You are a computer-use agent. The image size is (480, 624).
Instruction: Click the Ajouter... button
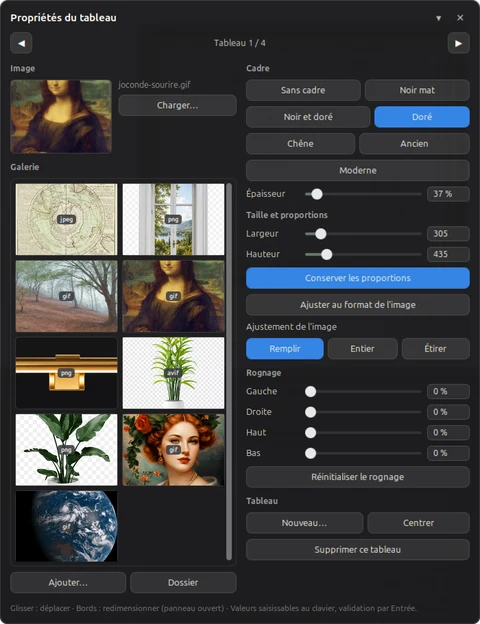click(x=68, y=583)
